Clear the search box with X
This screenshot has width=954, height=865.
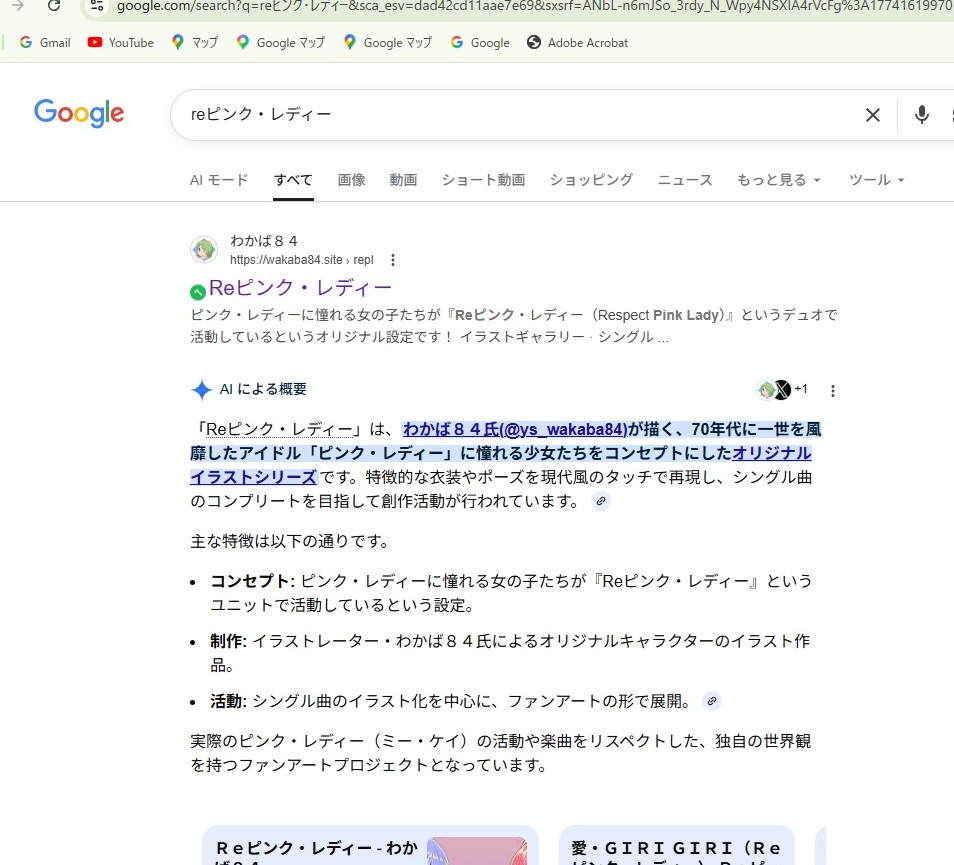[872, 114]
